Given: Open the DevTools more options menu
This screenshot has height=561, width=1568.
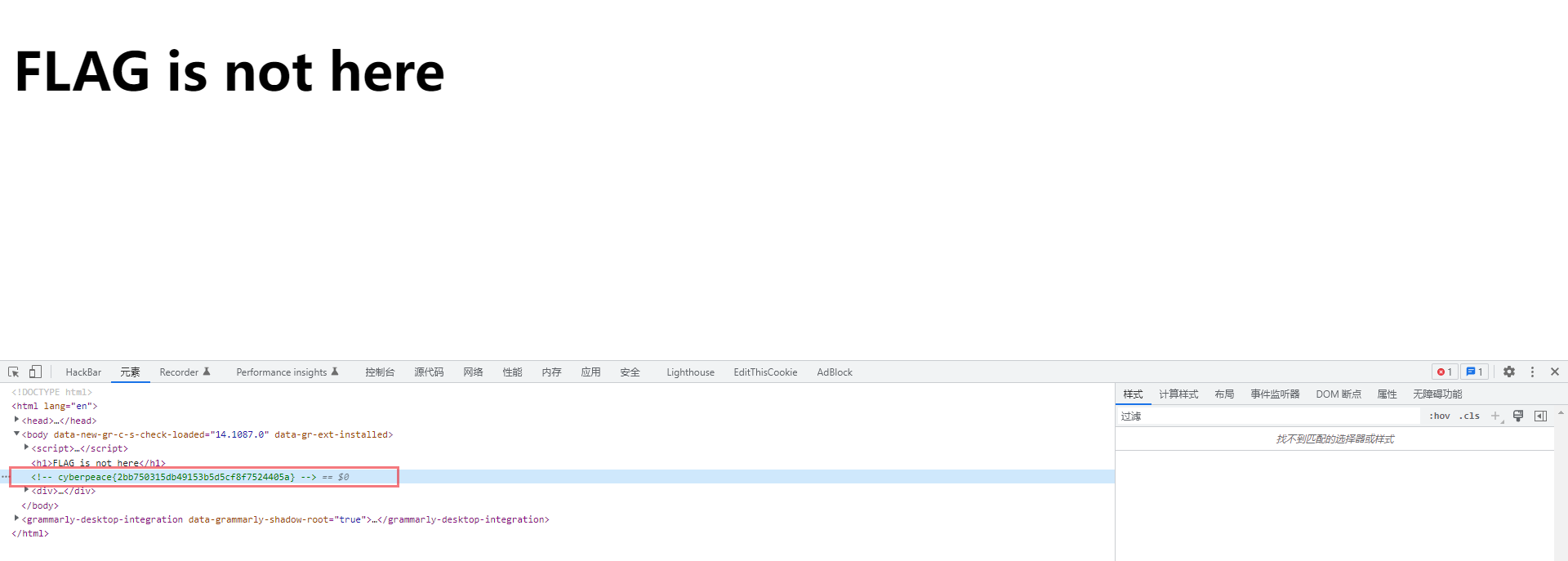Looking at the screenshot, I should pyautogui.click(x=1532, y=372).
